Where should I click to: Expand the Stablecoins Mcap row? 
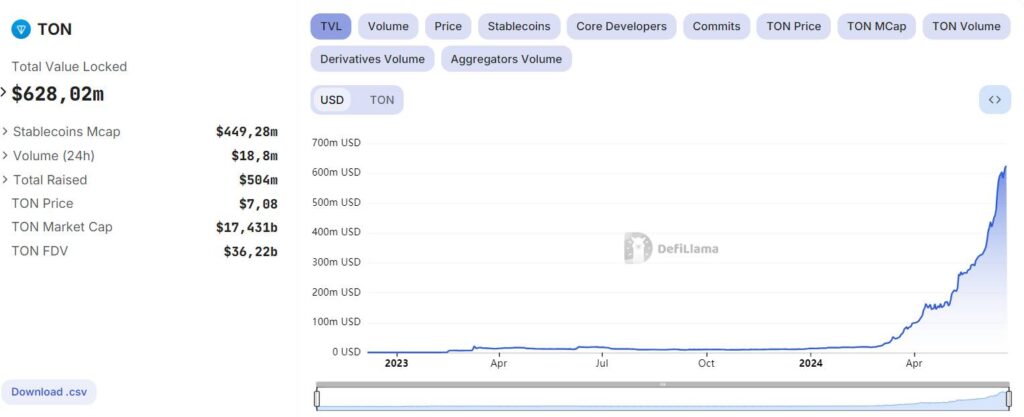[5, 131]
